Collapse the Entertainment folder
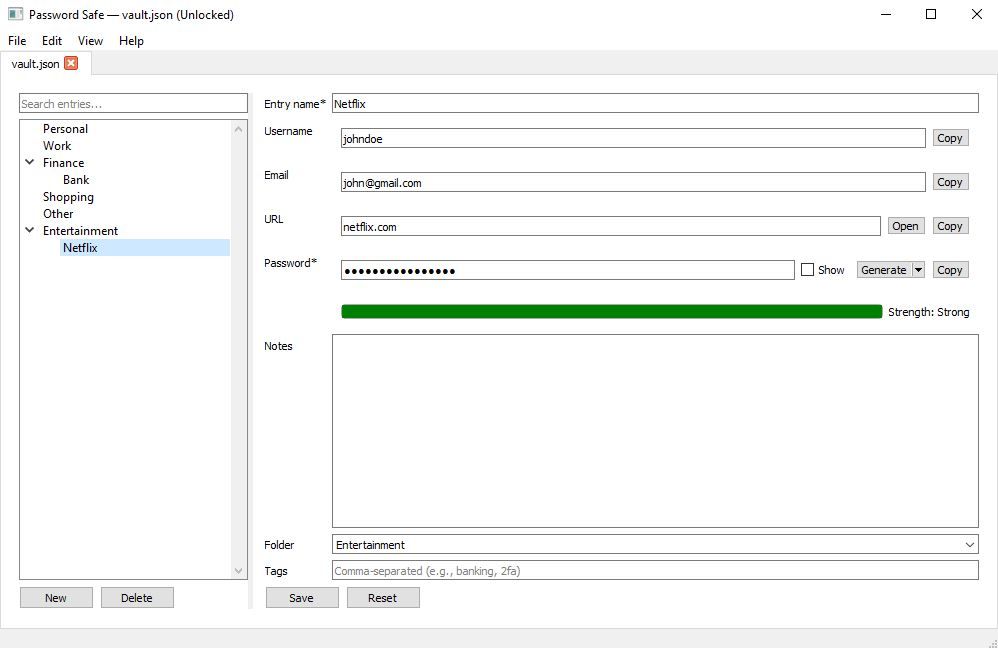 [x=29, y=230]
